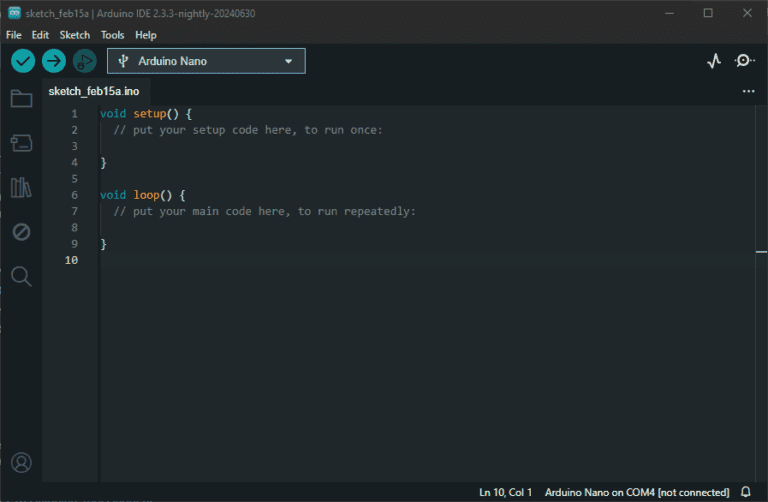Maximize the Arduino IDE window

point(708,13)
